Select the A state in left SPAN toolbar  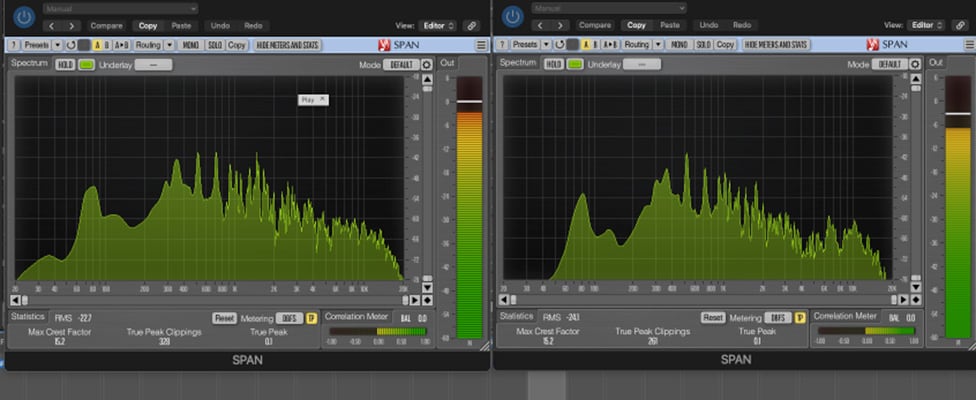tap(97, 45)
